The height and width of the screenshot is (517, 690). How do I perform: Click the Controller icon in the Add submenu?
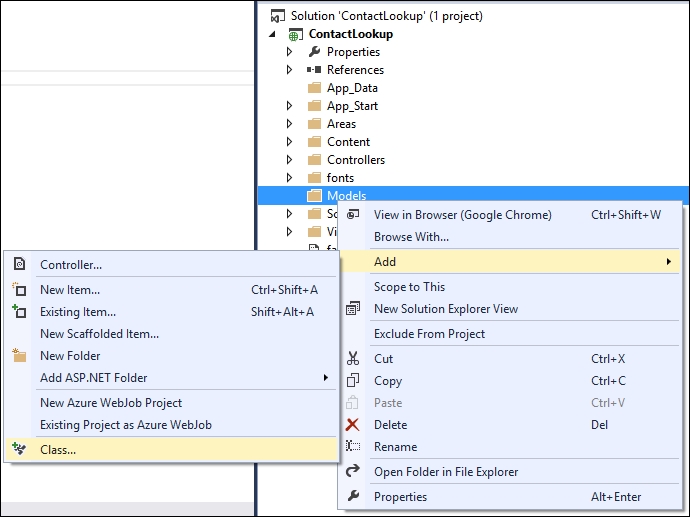pyautogui.click(x=19, y=265)
